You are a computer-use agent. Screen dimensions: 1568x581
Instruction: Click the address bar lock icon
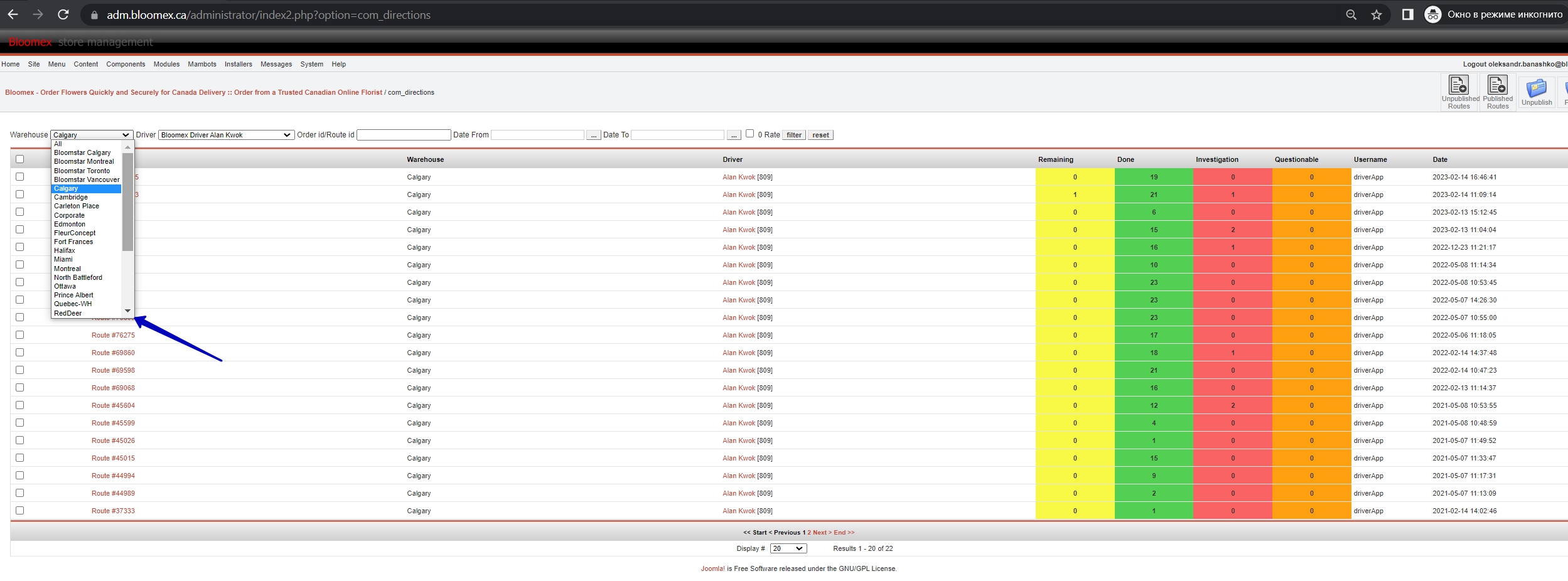click(x=94, y=15)
